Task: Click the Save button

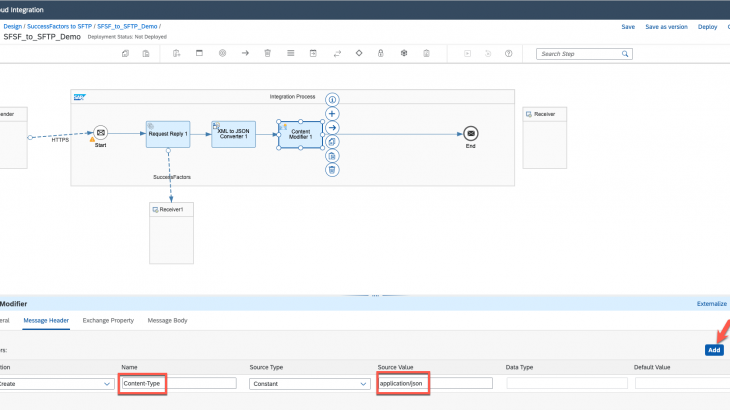Action: 628,27
